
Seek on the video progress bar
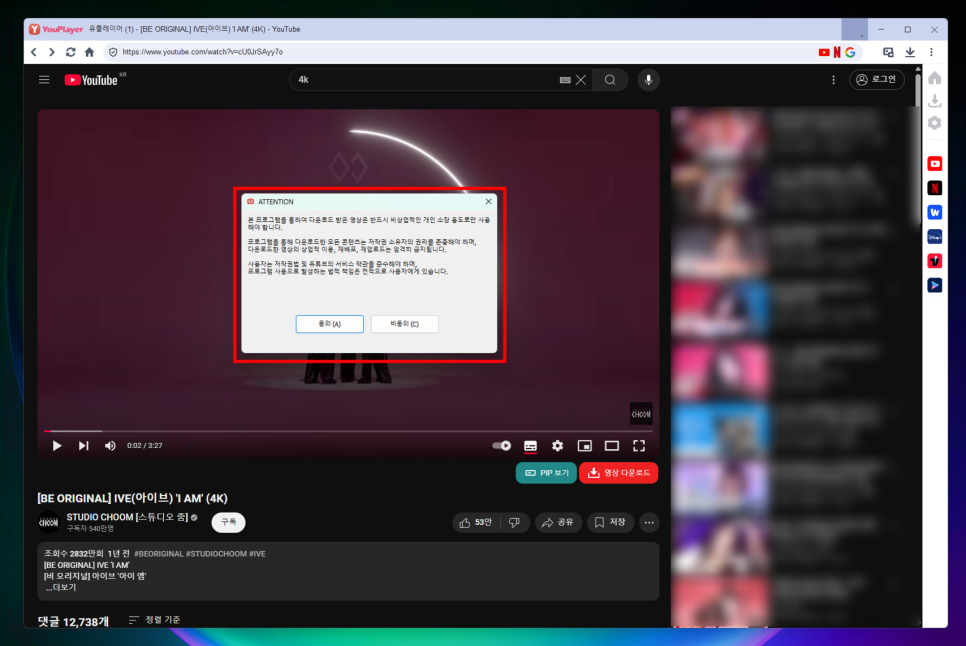[x=348, y=431]
